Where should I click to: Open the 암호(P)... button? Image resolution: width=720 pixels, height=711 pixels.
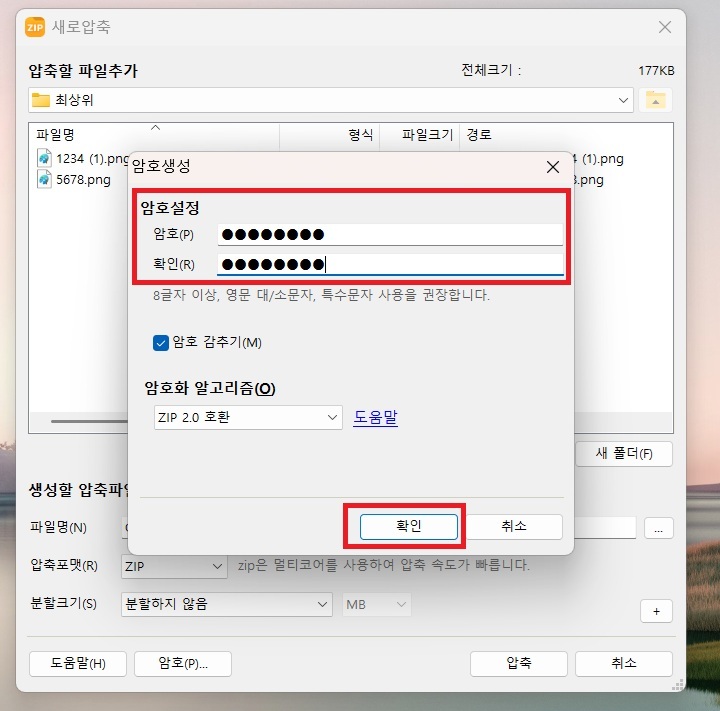[183, 663]
